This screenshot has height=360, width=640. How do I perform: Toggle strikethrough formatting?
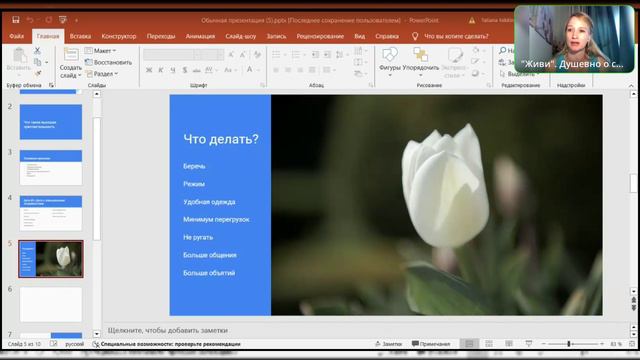(196, 70)
